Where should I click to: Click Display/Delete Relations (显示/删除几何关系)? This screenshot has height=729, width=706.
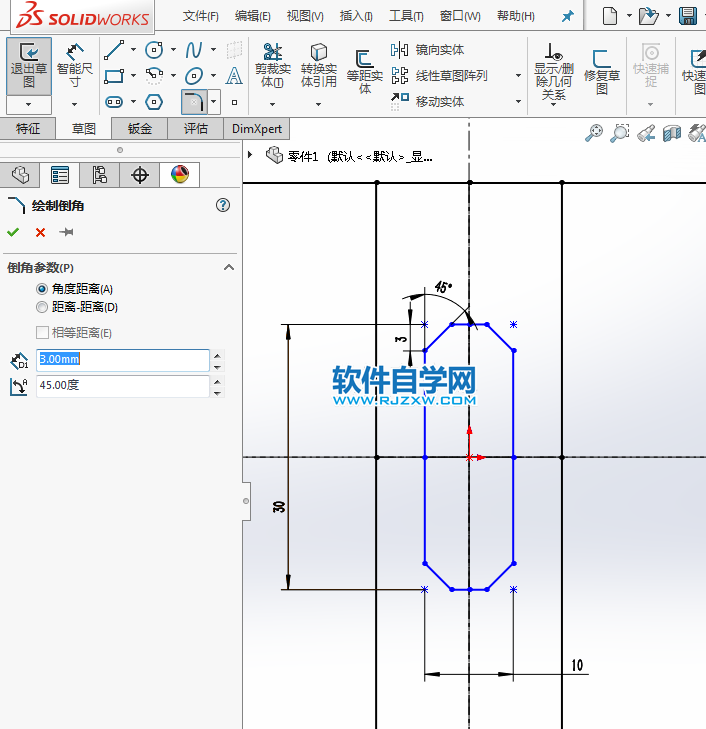pos(553,72)
